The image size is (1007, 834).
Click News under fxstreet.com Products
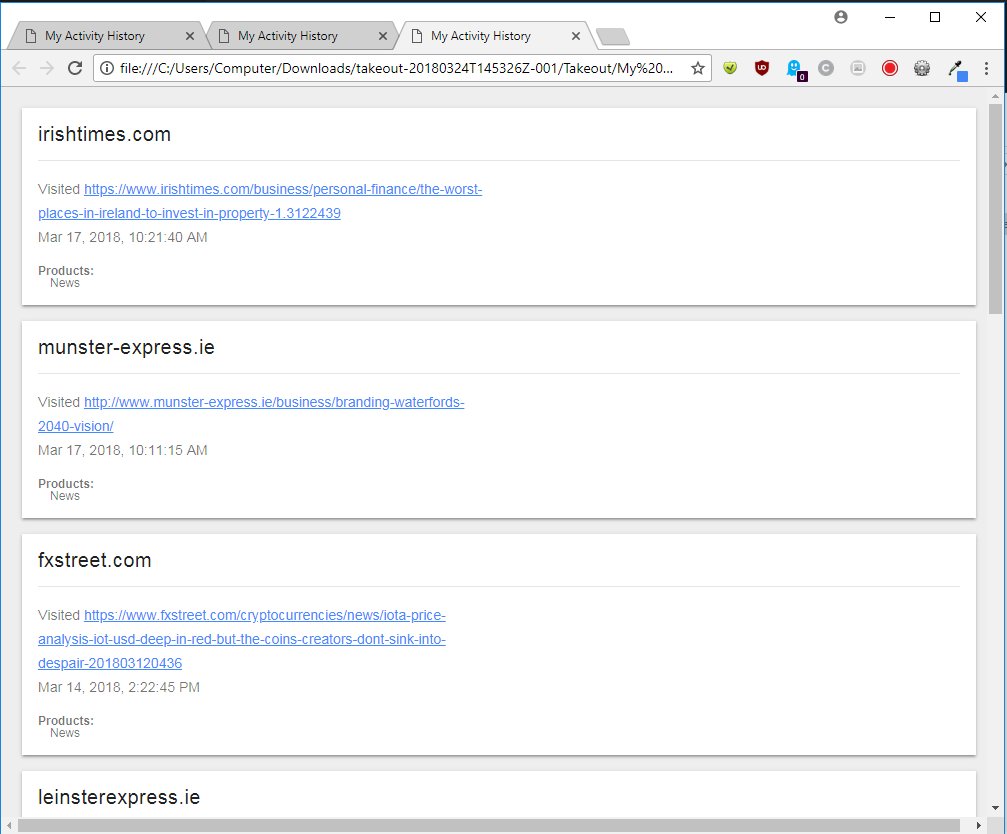pos(65,733)
